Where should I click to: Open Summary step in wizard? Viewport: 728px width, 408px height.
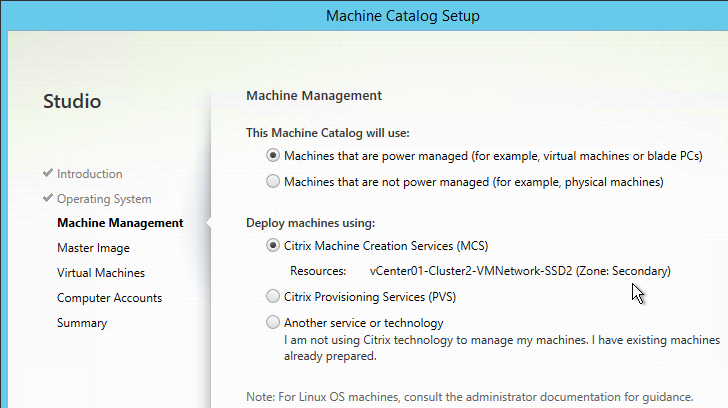click(x=82, y=323)
